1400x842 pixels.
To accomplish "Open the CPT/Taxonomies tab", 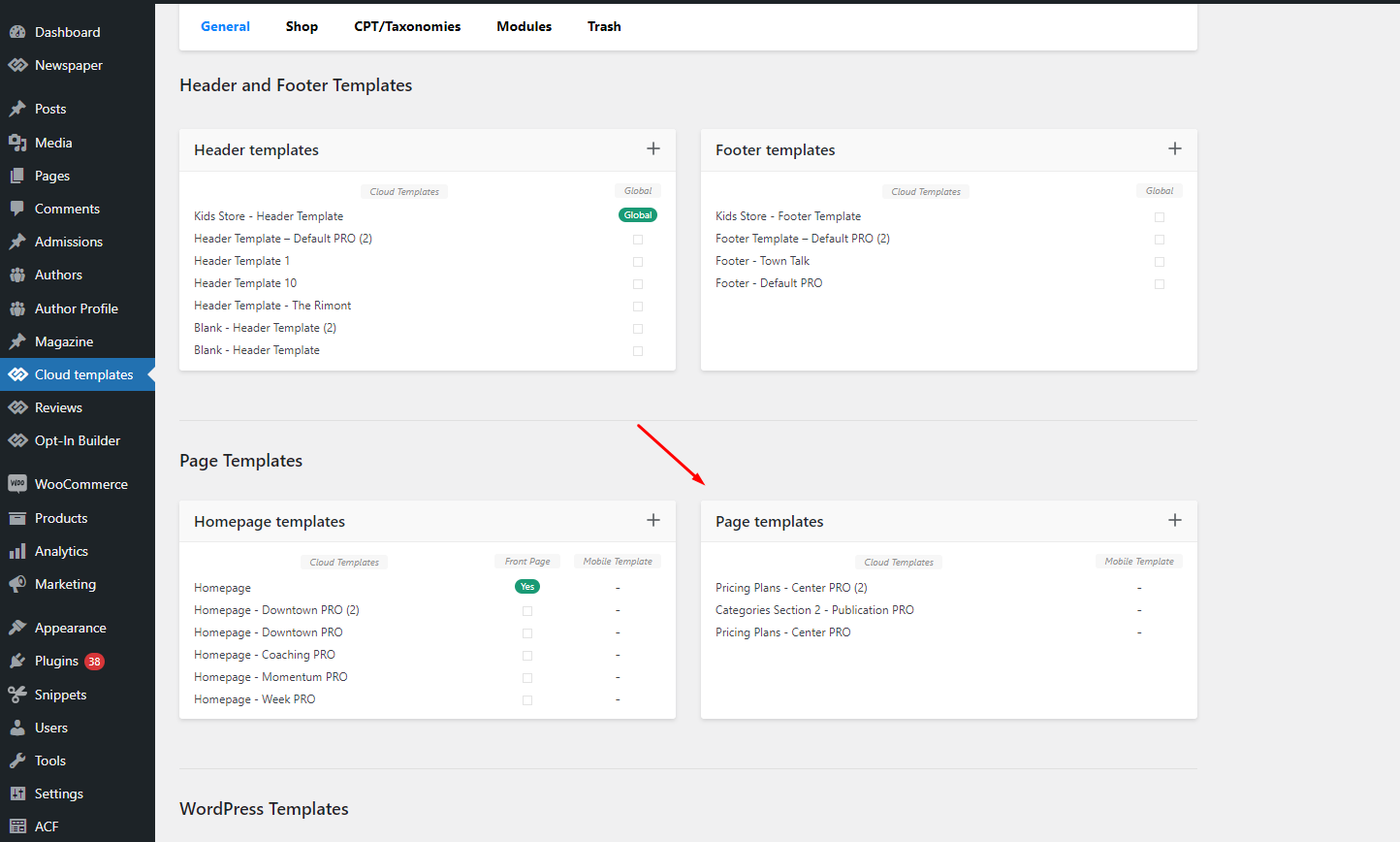I will 407,26.
